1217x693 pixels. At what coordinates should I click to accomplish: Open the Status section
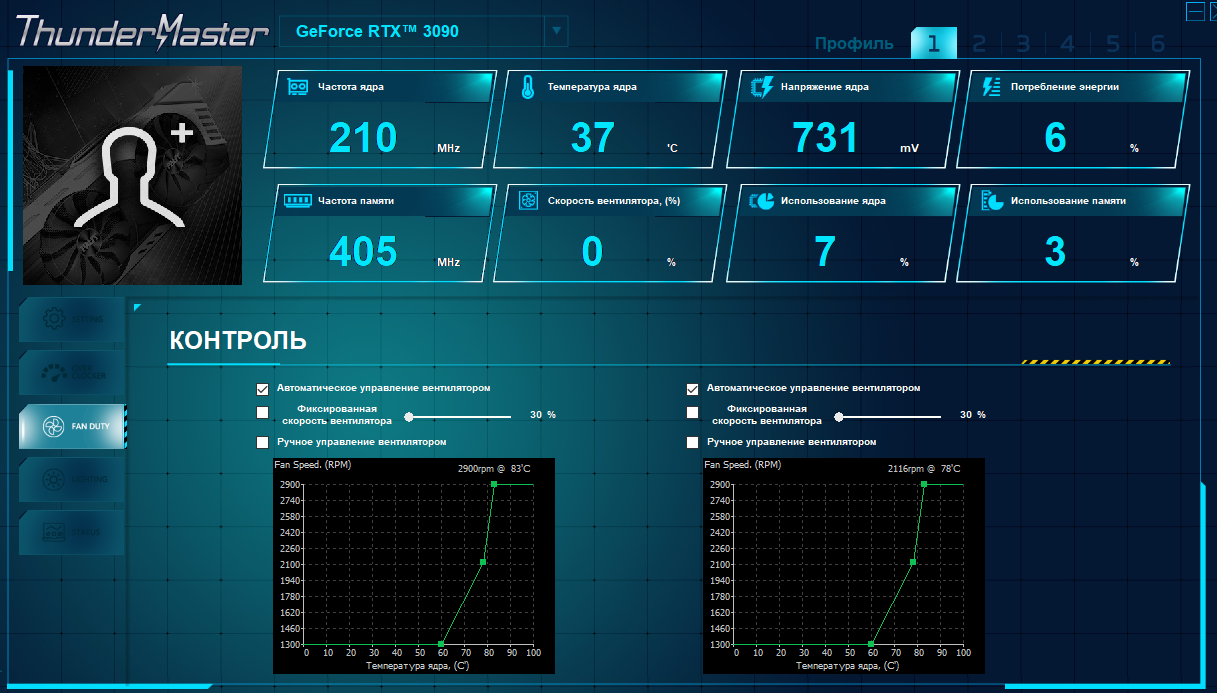tap(72, 534)
